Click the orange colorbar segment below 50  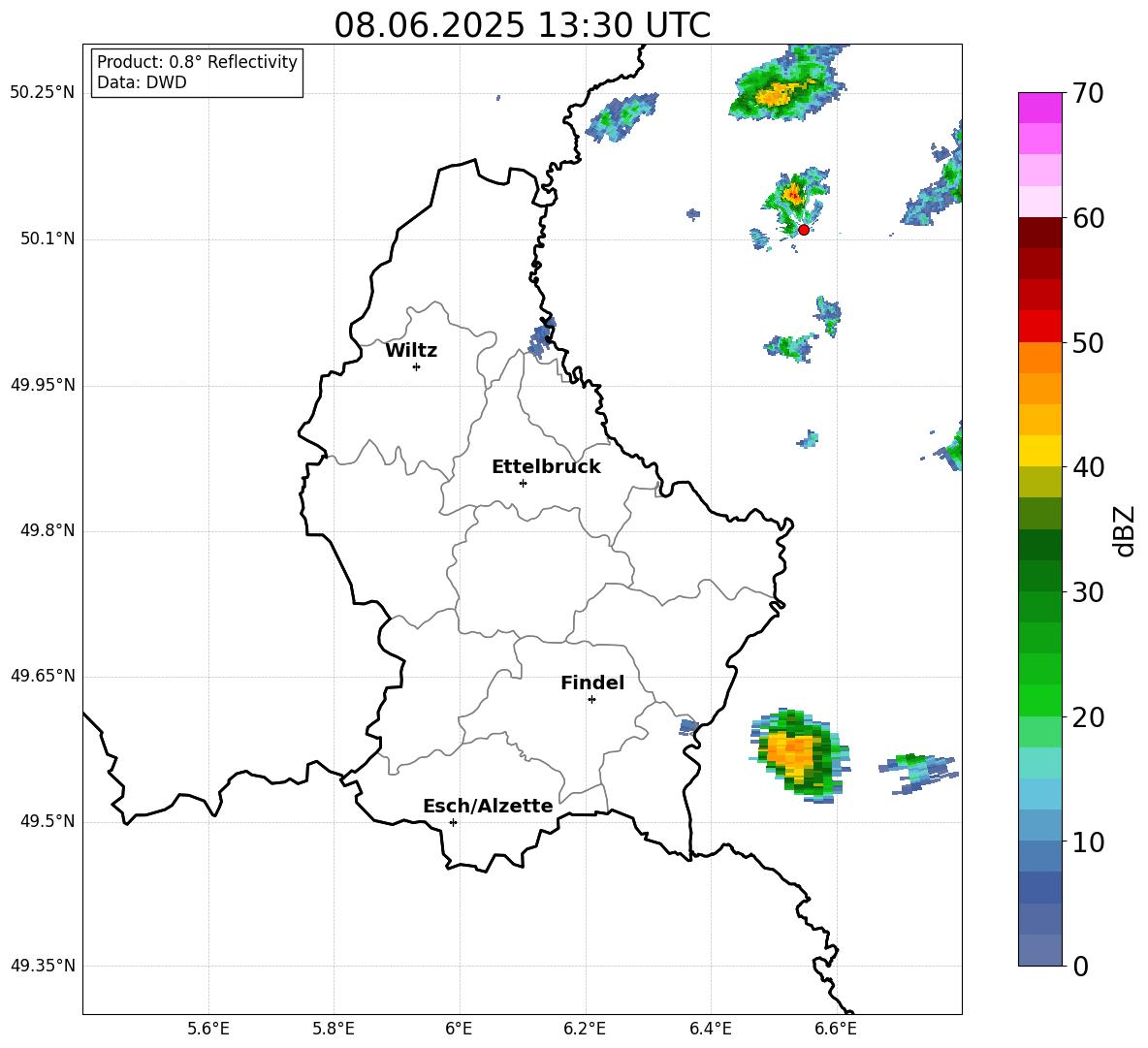1039,358
